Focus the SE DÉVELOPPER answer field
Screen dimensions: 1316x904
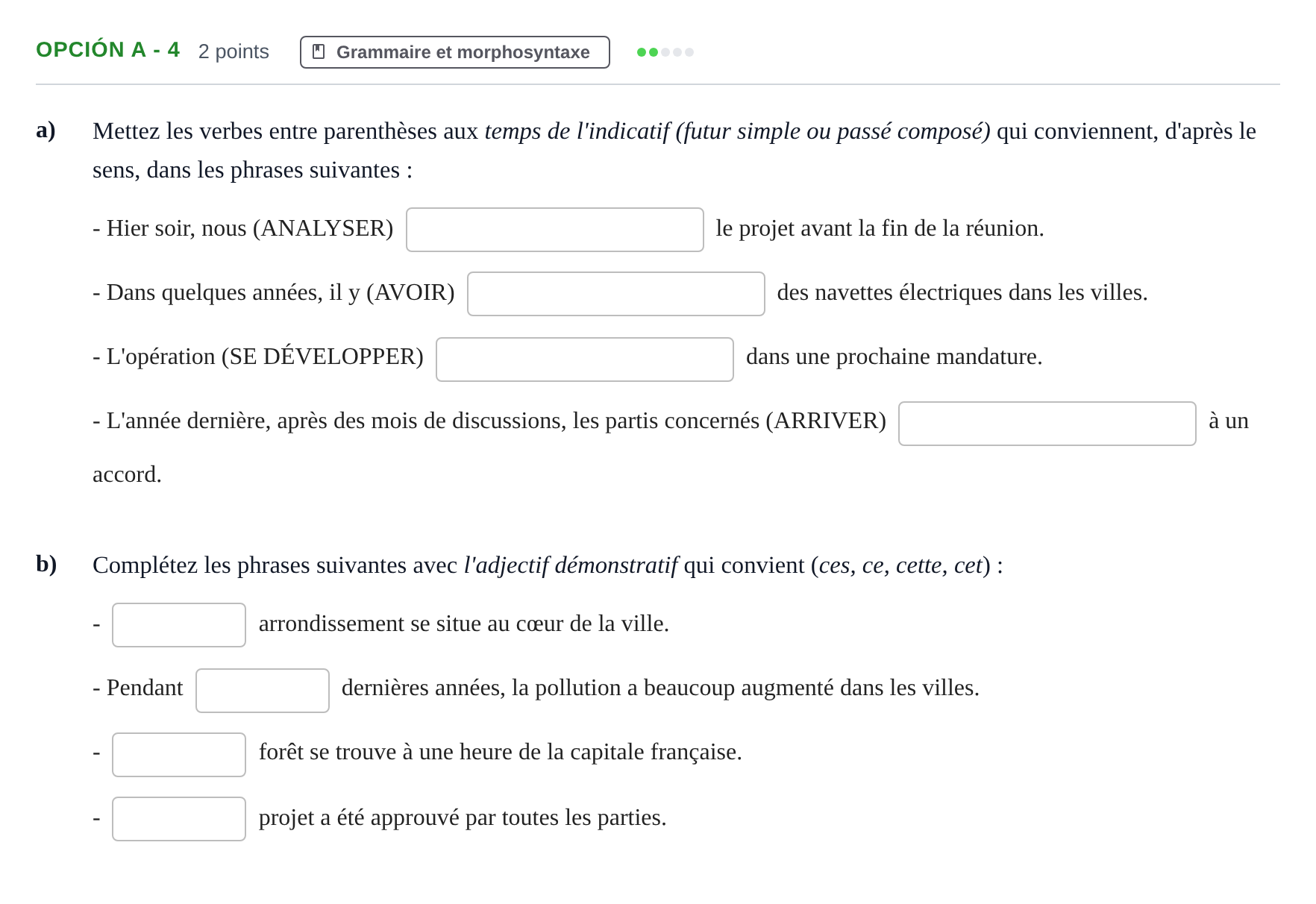pos(585,360)
